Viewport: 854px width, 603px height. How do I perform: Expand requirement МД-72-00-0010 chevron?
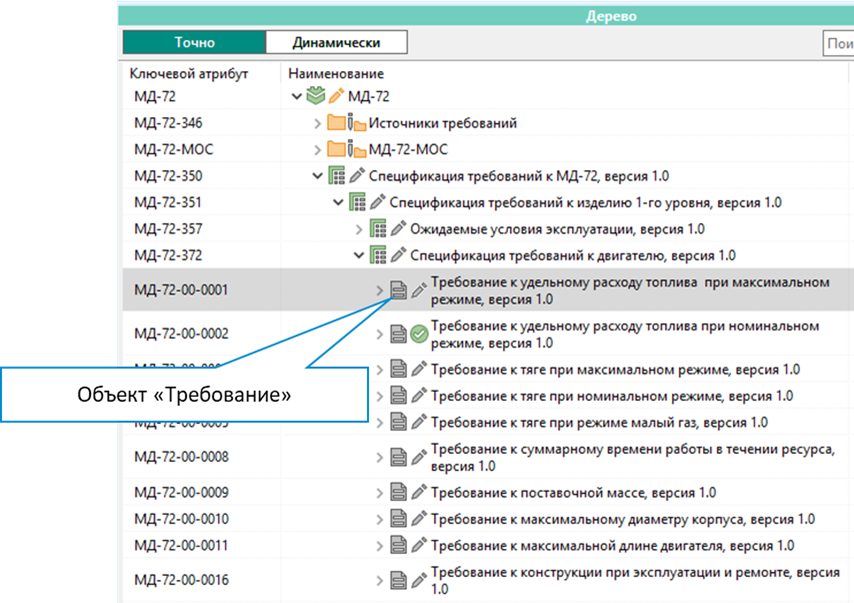pyautogui.click(x=380, y=519)
